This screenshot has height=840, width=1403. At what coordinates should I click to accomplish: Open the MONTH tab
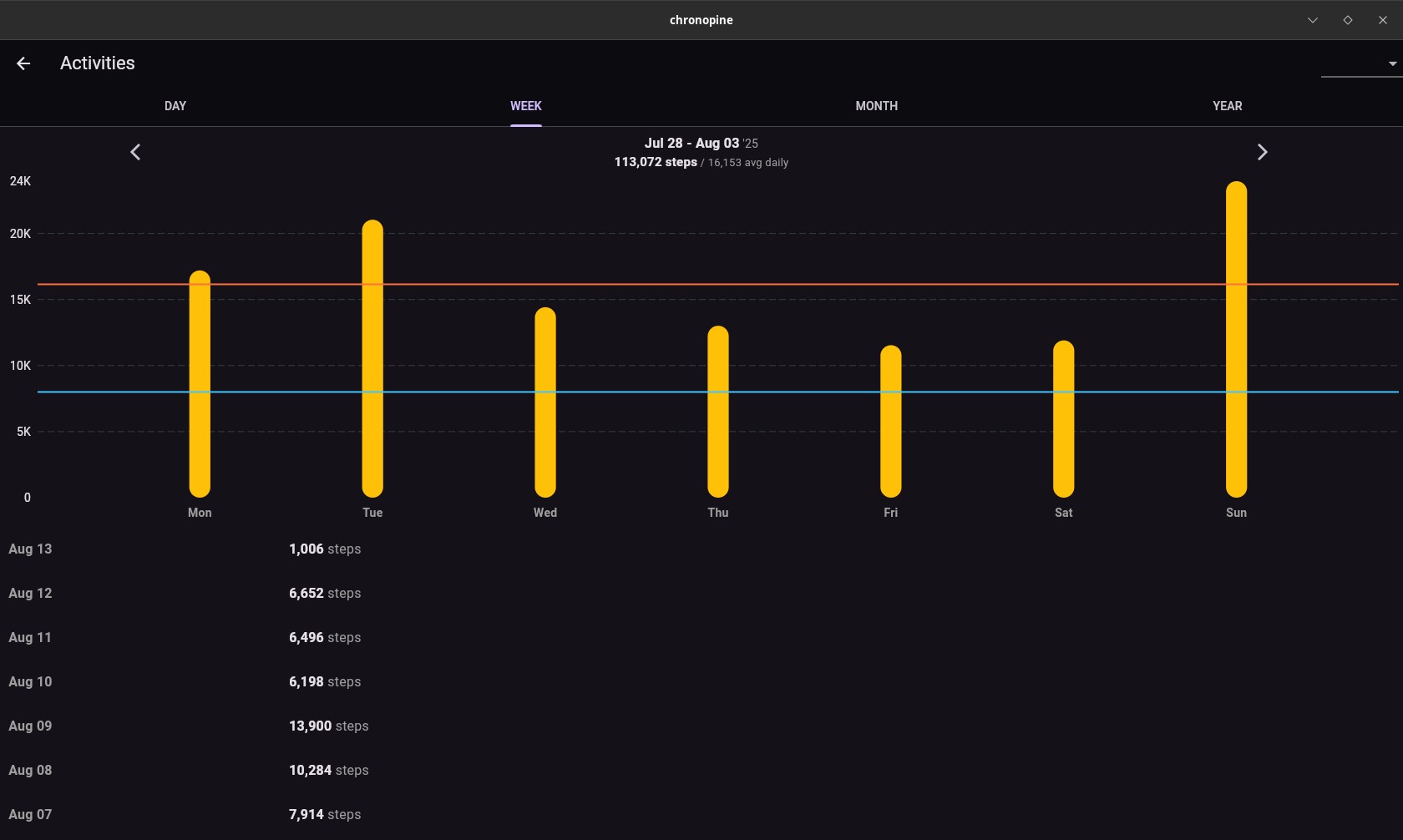point(876,106)
